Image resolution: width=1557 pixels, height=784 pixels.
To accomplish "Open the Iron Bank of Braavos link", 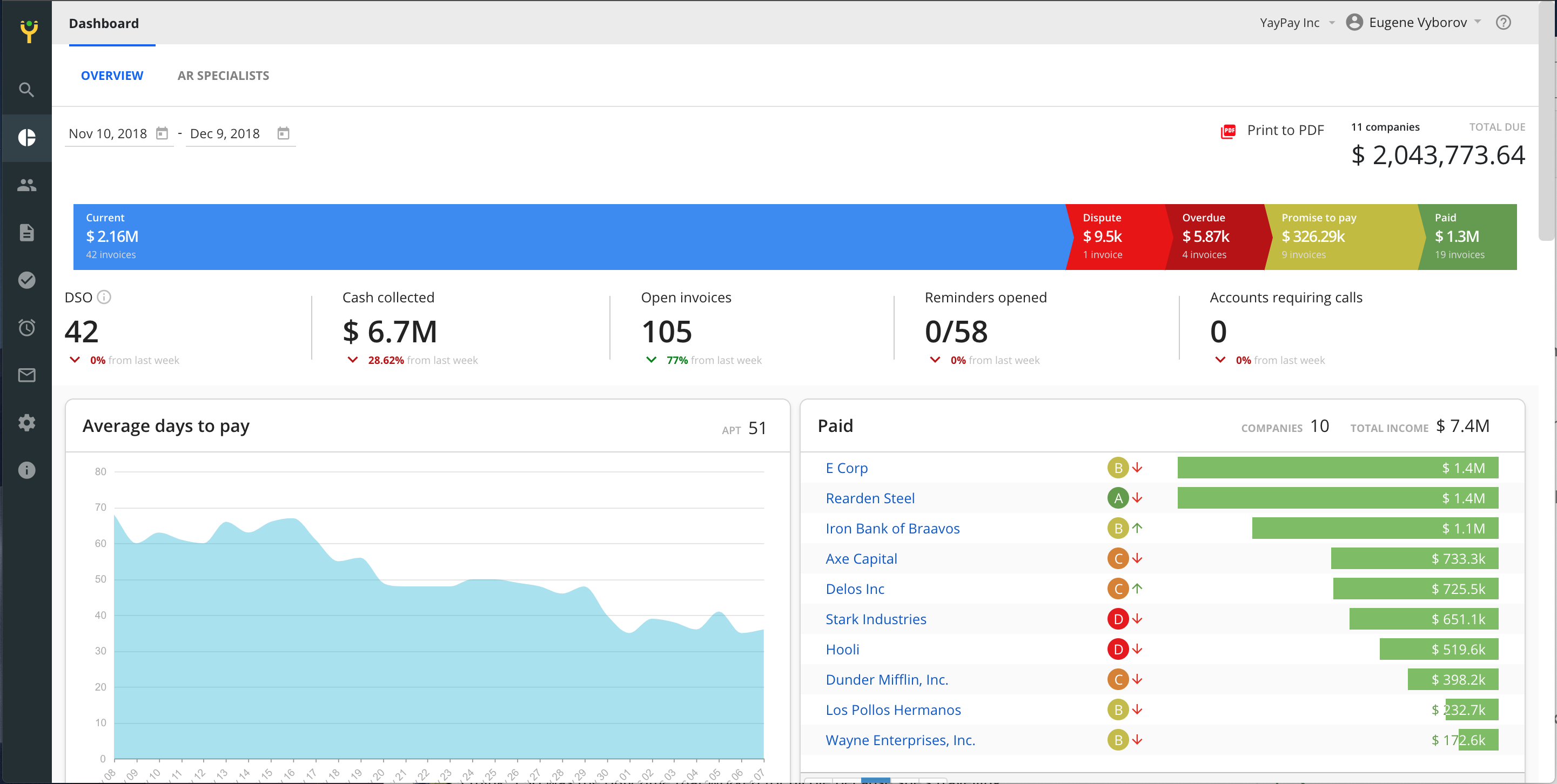I will (x=892, y=529).
